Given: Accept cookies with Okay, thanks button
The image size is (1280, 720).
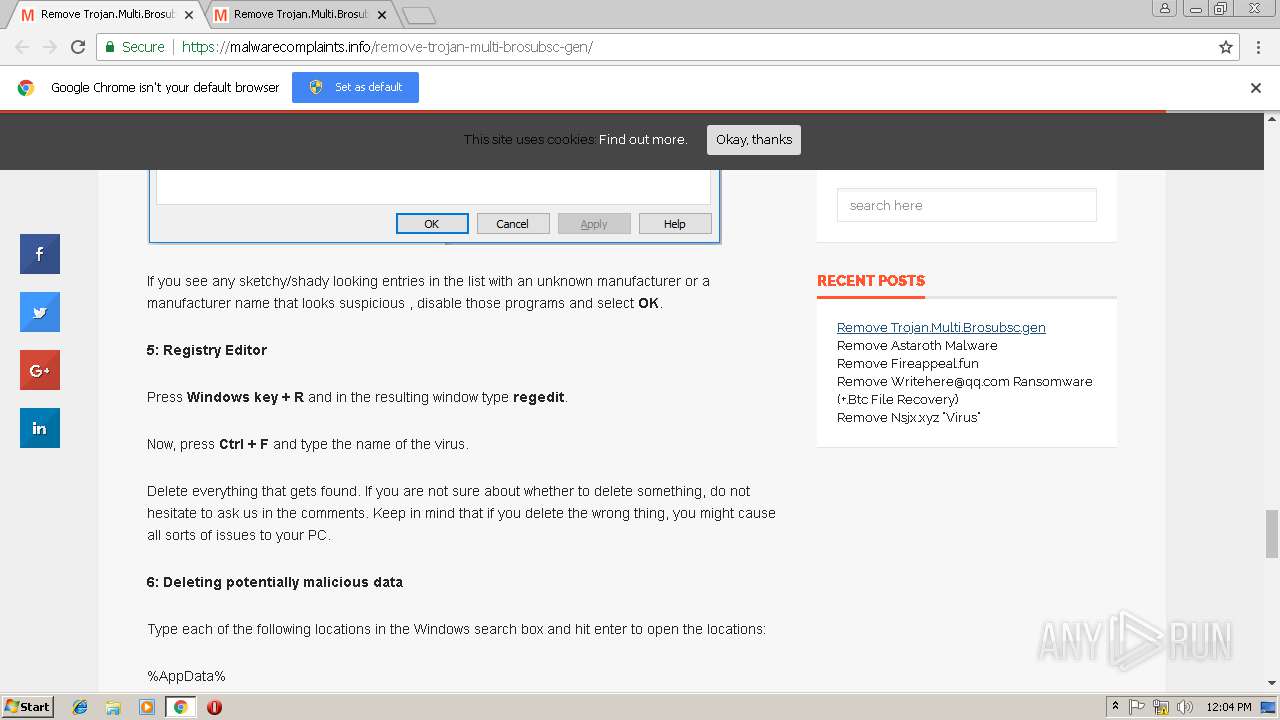Looking at the screenshot, I should [754, 140].
